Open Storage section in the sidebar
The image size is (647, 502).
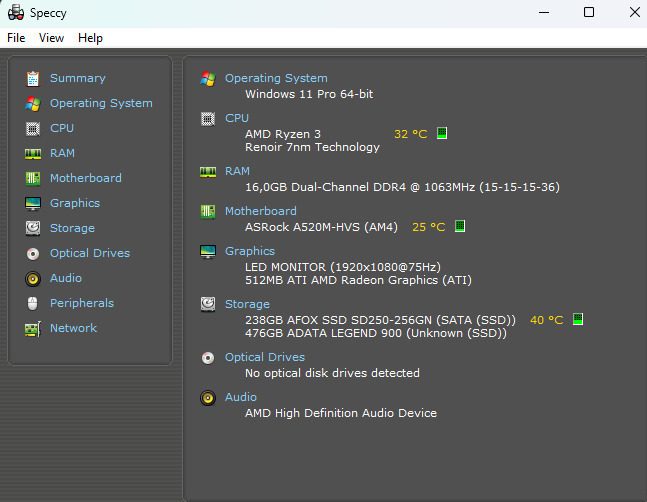click(72, 228)
